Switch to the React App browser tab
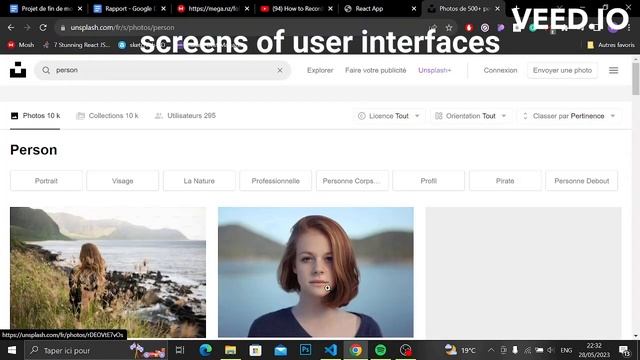Image resolution: width=640 pixels, height=360 pixels. 369,9
